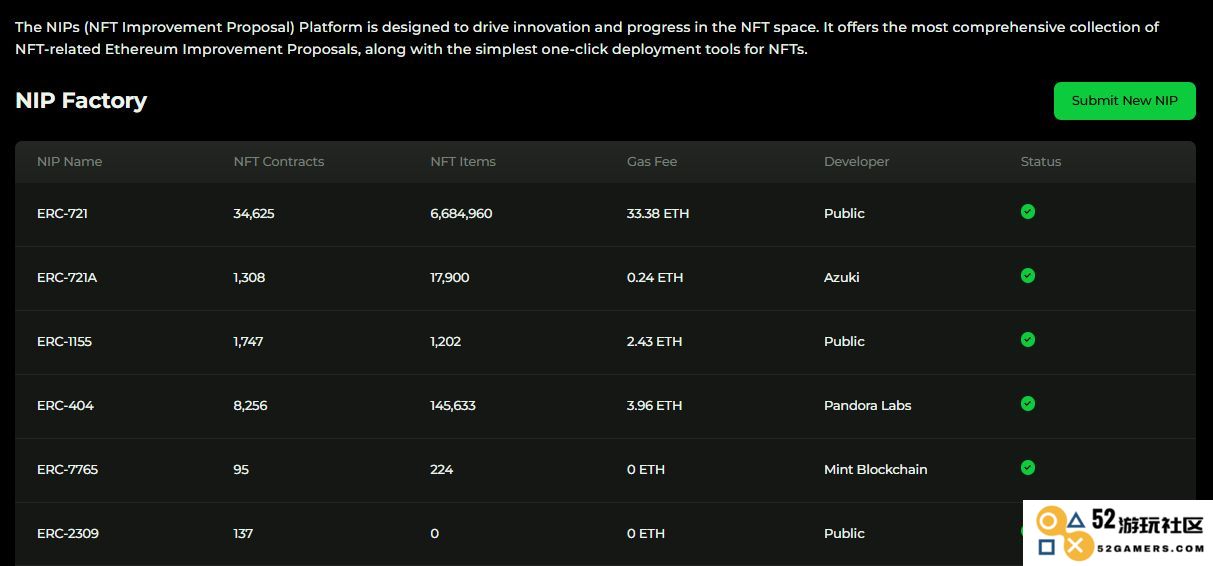Image resolution: width=1213 pixels, height=566 pixels.
Task: Click the ERC-1155 green status checkmark
Action: coord(1027,340)
